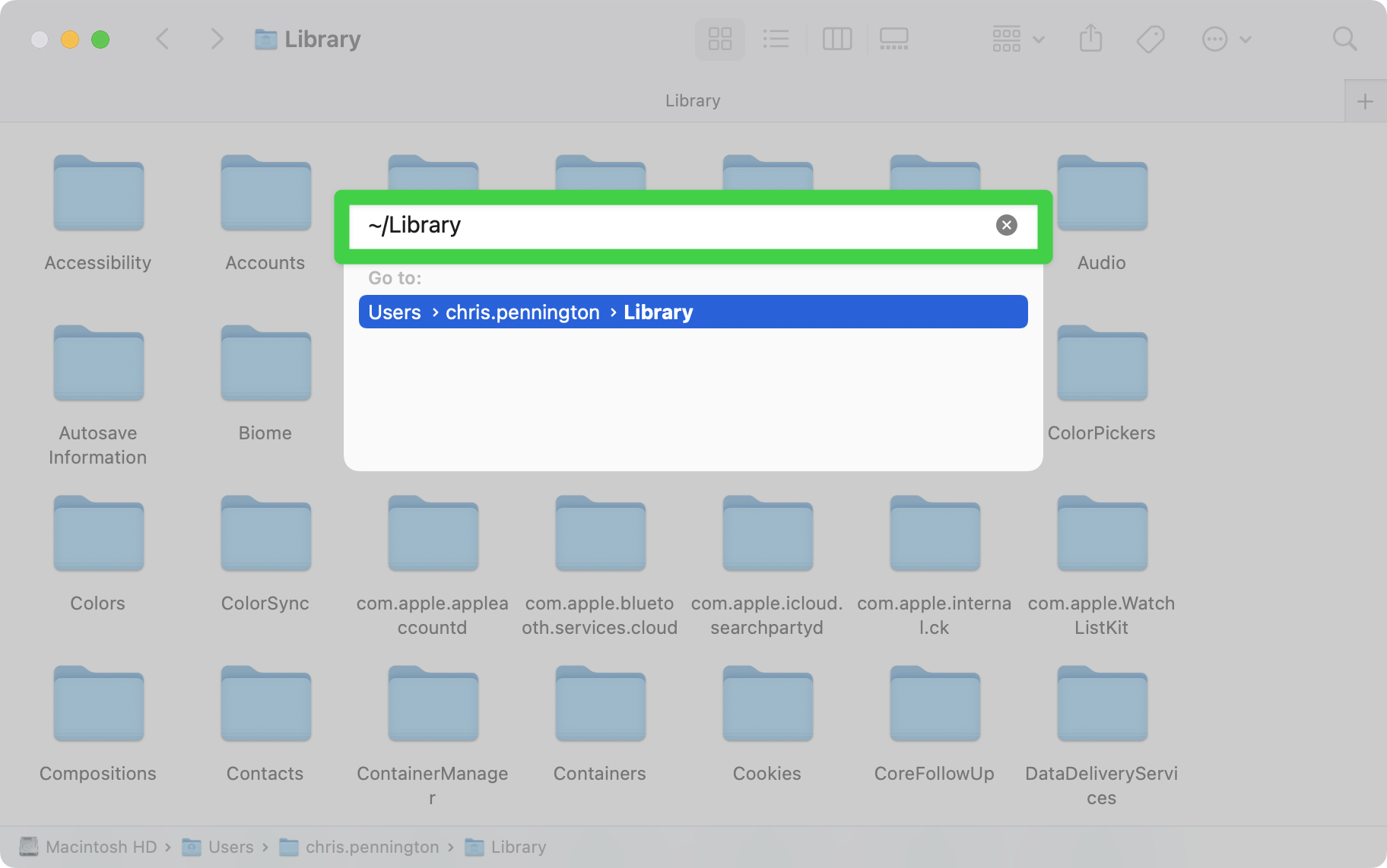Switch to list view
The width and height of the screenshot is (1387, 868).
776,39
